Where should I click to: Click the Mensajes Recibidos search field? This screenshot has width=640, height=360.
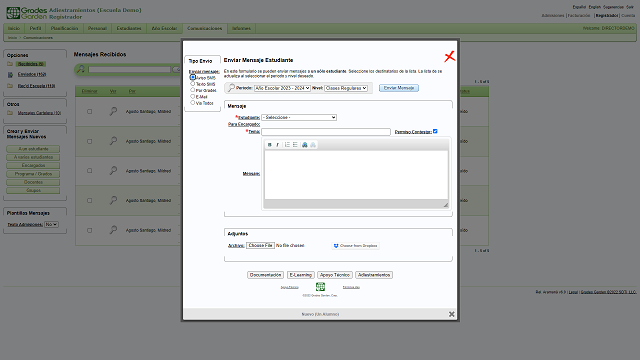(129, 69)
